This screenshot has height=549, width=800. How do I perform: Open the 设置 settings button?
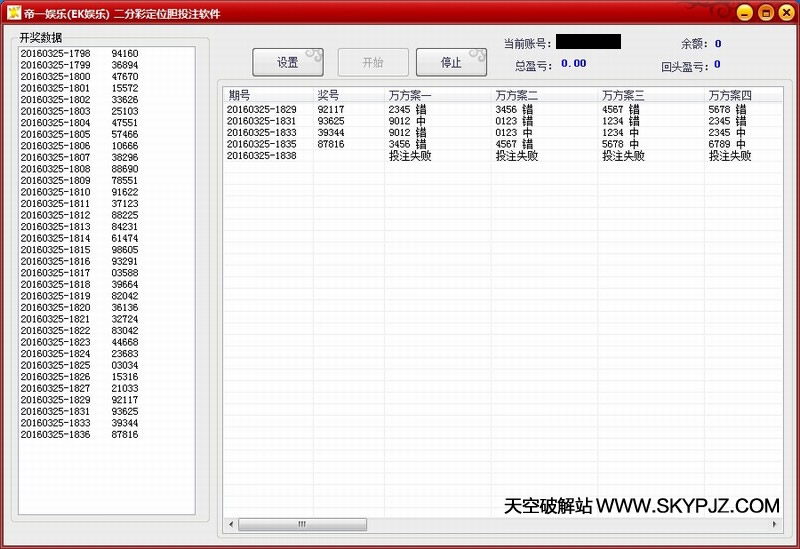tap(288, 62)
